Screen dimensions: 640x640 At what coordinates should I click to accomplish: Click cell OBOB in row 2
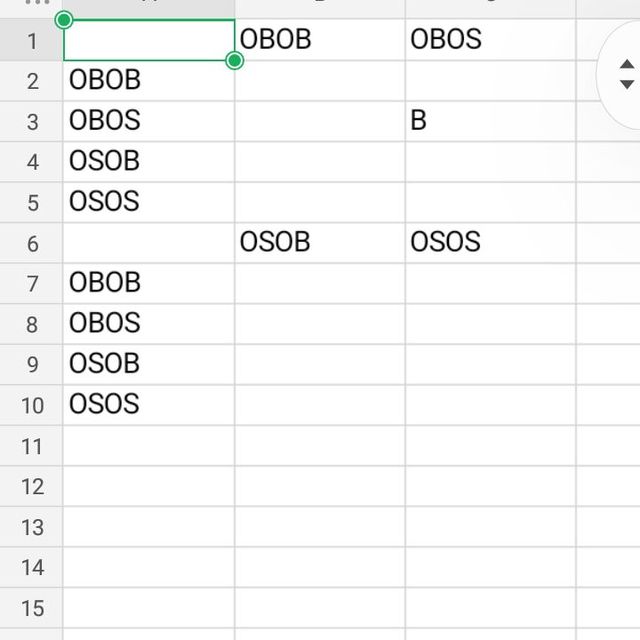(x=149, y=81)
